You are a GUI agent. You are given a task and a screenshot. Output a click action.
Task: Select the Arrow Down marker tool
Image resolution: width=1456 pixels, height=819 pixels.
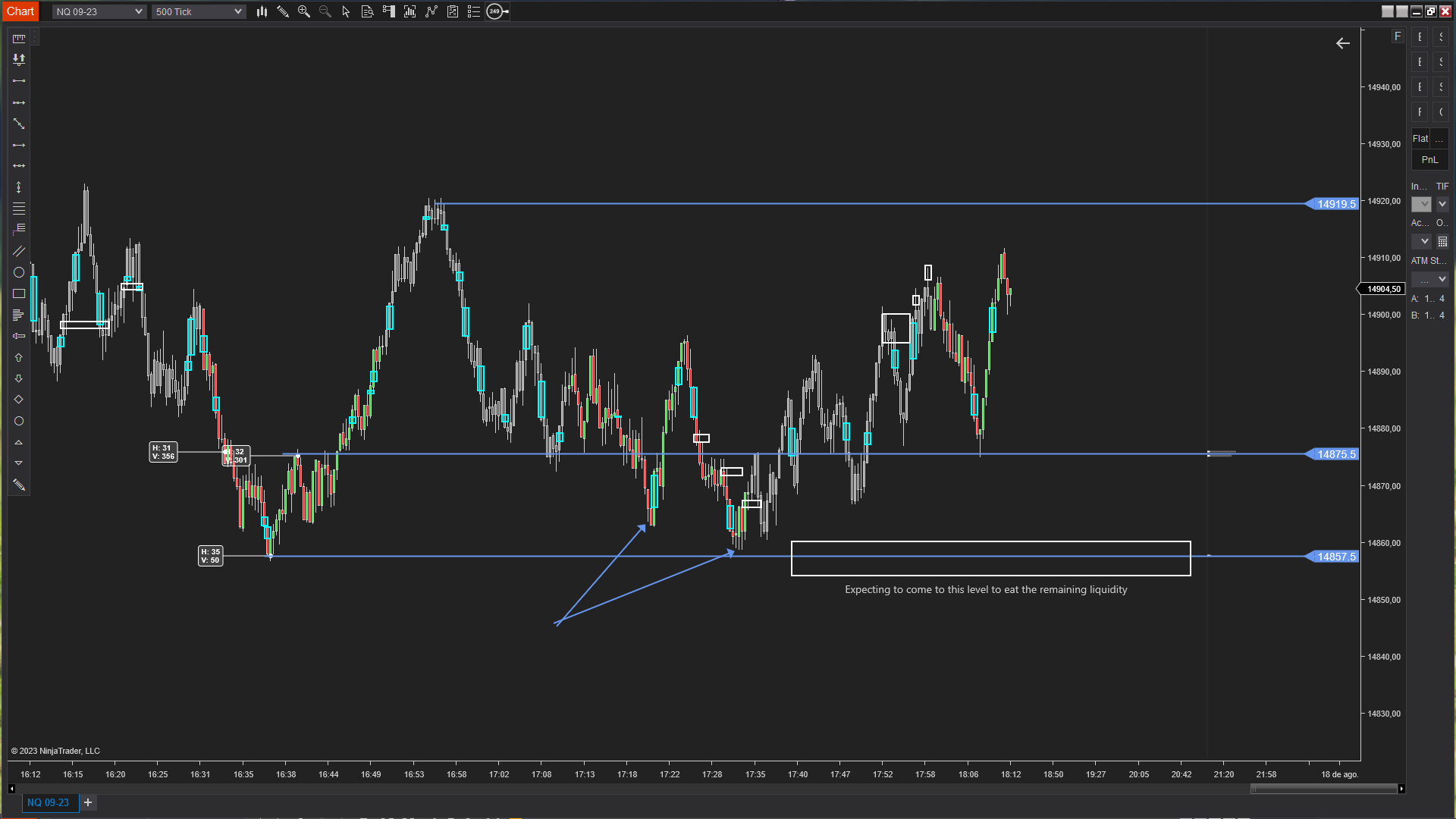click(19, 378)
